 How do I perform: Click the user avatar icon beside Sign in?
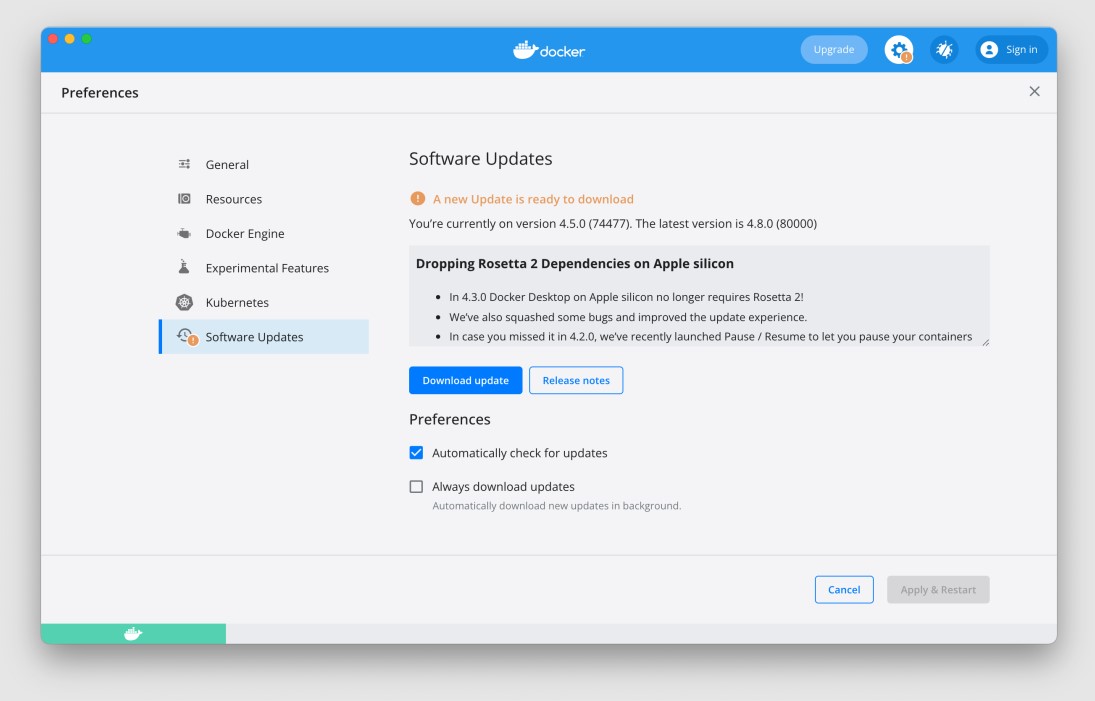[989, 50]
